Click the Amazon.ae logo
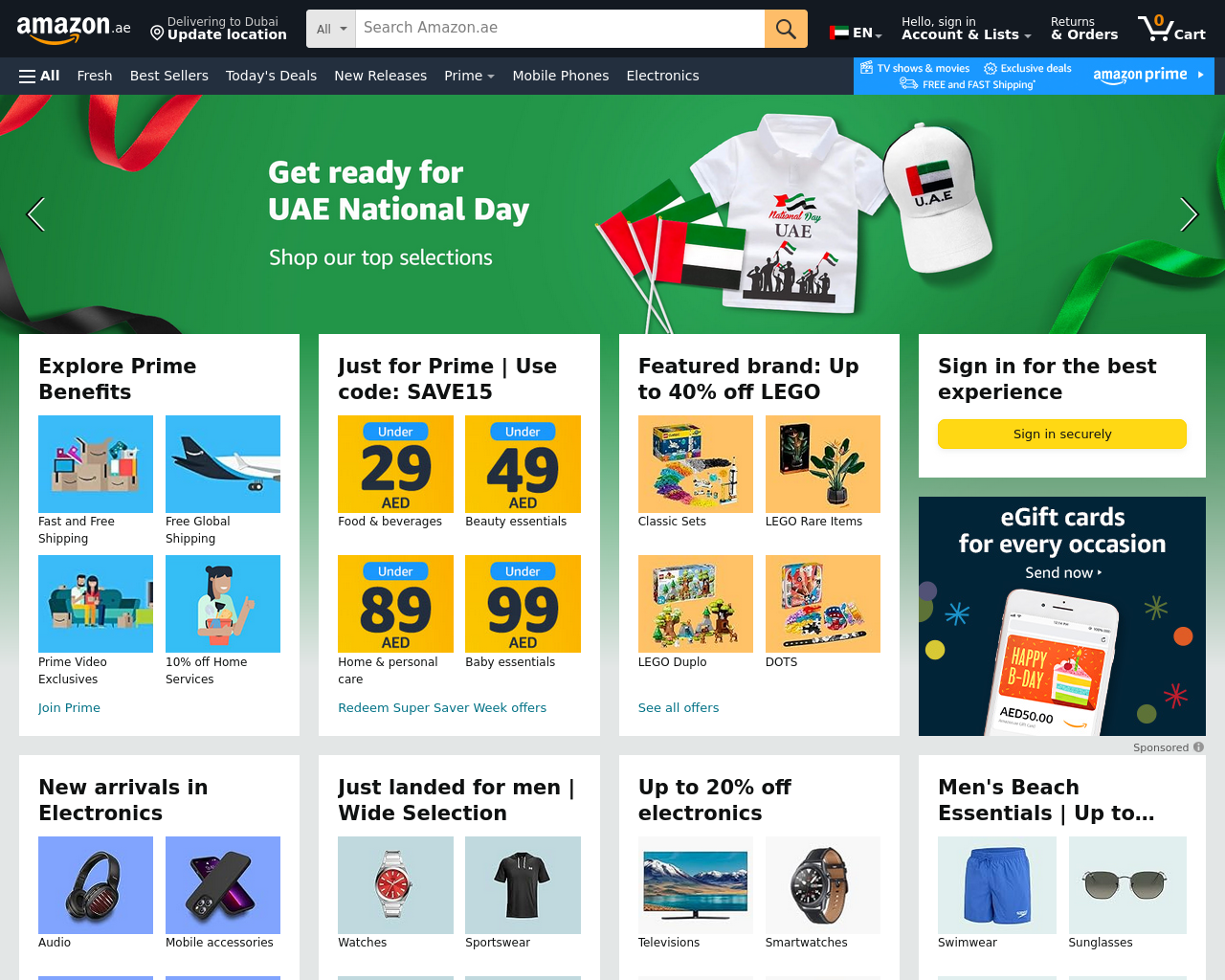1225x980 pixels. [74, 29]
